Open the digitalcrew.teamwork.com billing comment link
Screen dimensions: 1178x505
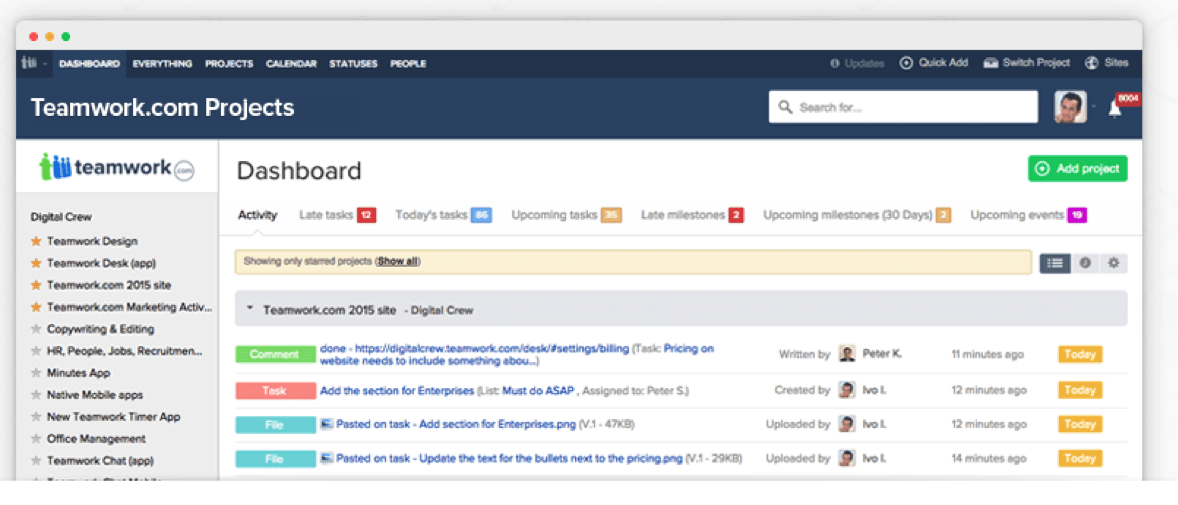click(x=474, y=349)
